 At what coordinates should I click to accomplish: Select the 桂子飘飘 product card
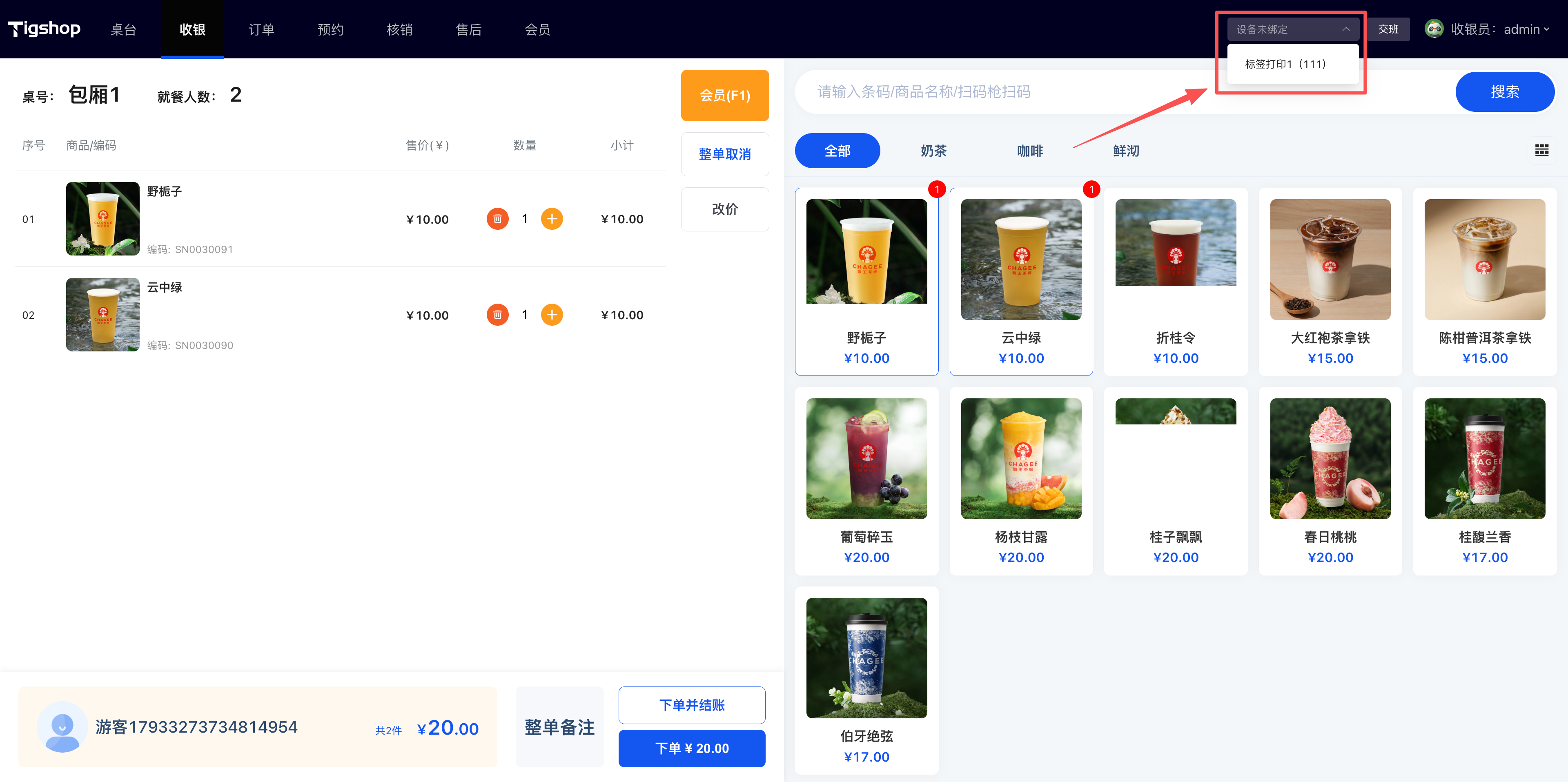[x=1176, y=481]
